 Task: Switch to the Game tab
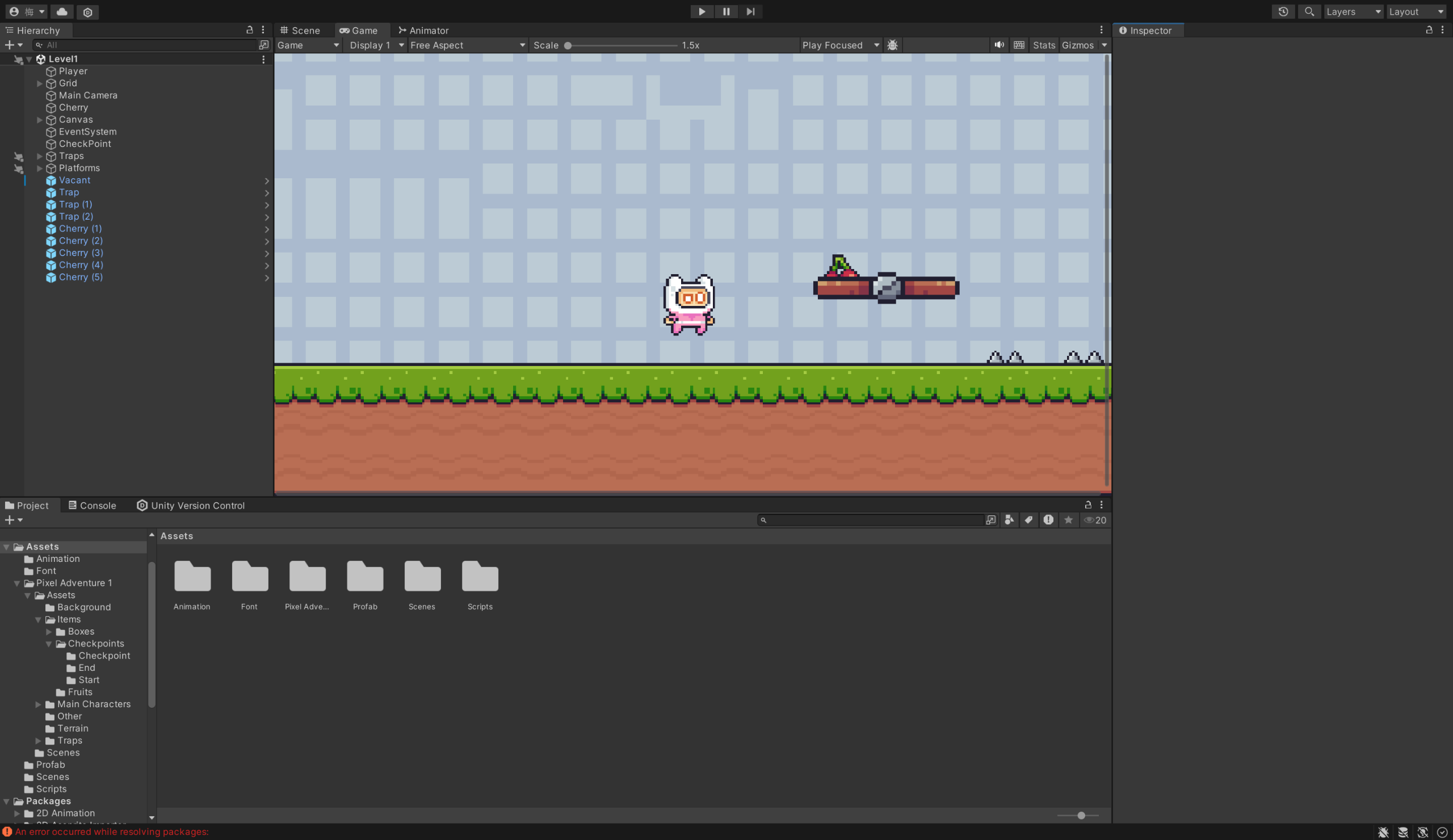[x=359, y=30]
